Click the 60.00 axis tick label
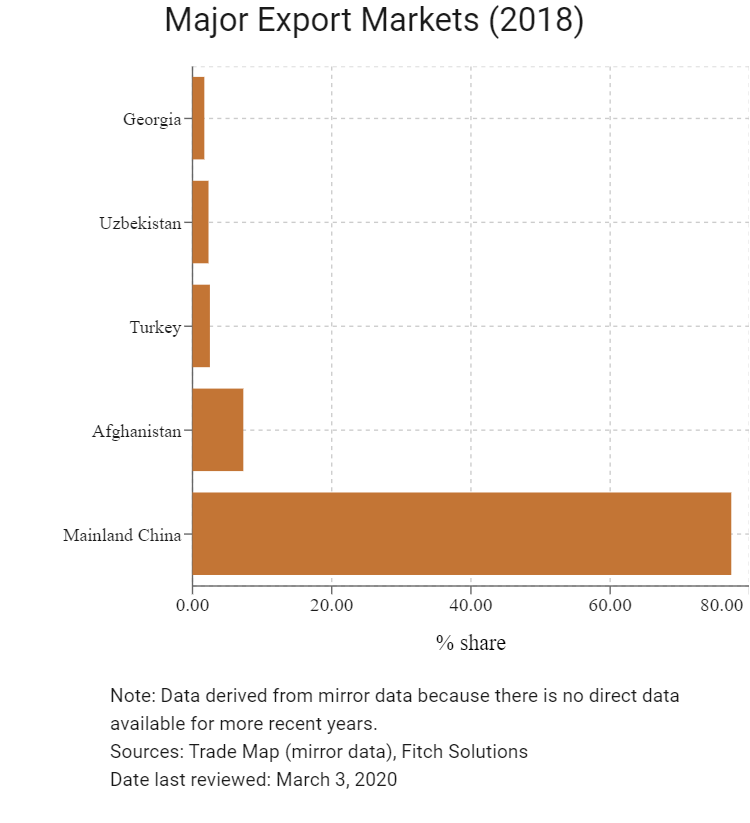750x823 pixels. (610, 605)
